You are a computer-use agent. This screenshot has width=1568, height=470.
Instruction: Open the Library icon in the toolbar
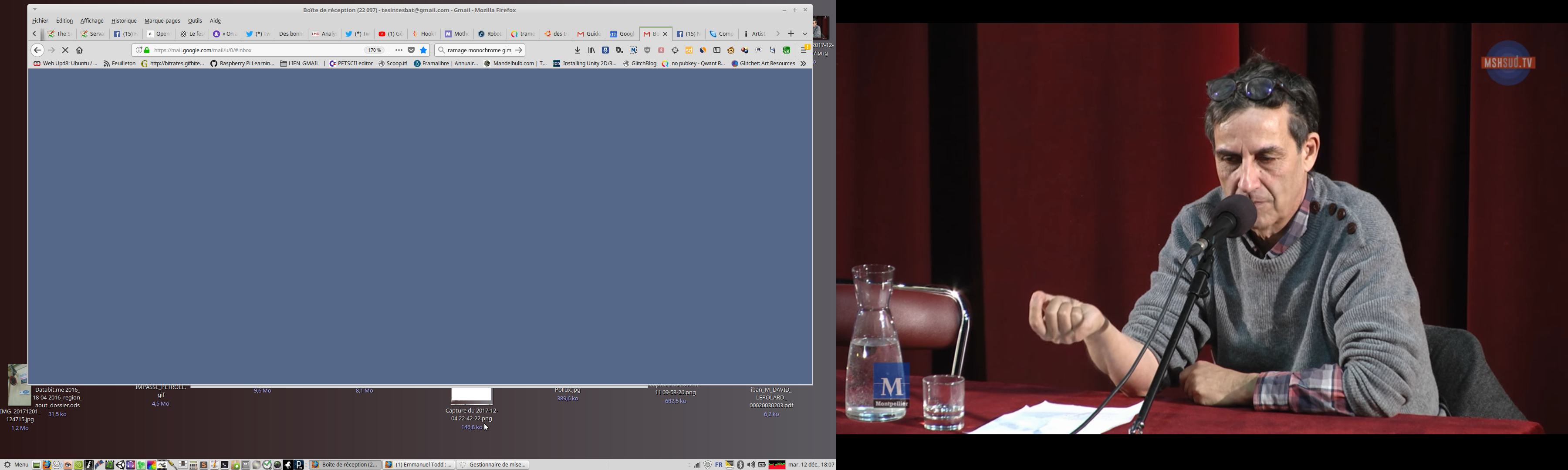coord(591,50)
